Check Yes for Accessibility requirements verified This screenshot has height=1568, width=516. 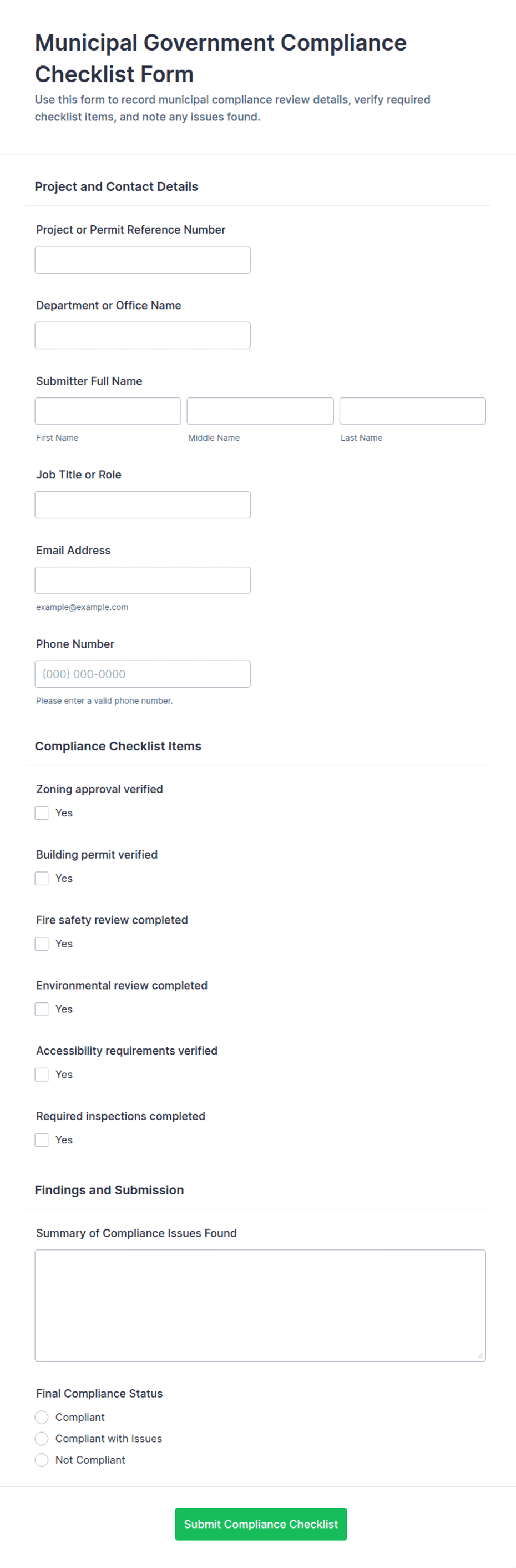42,1075
